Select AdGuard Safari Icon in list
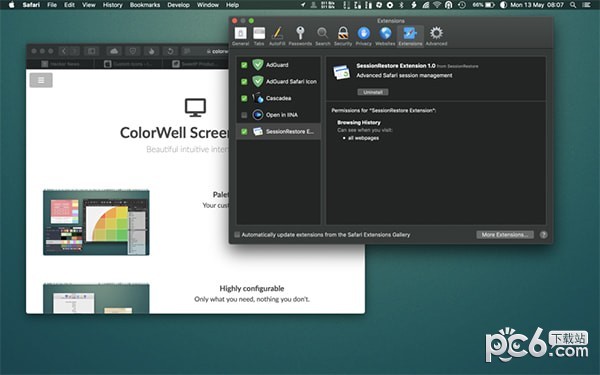Viewport: 600px width, 375px height. (x=278, y=82)
